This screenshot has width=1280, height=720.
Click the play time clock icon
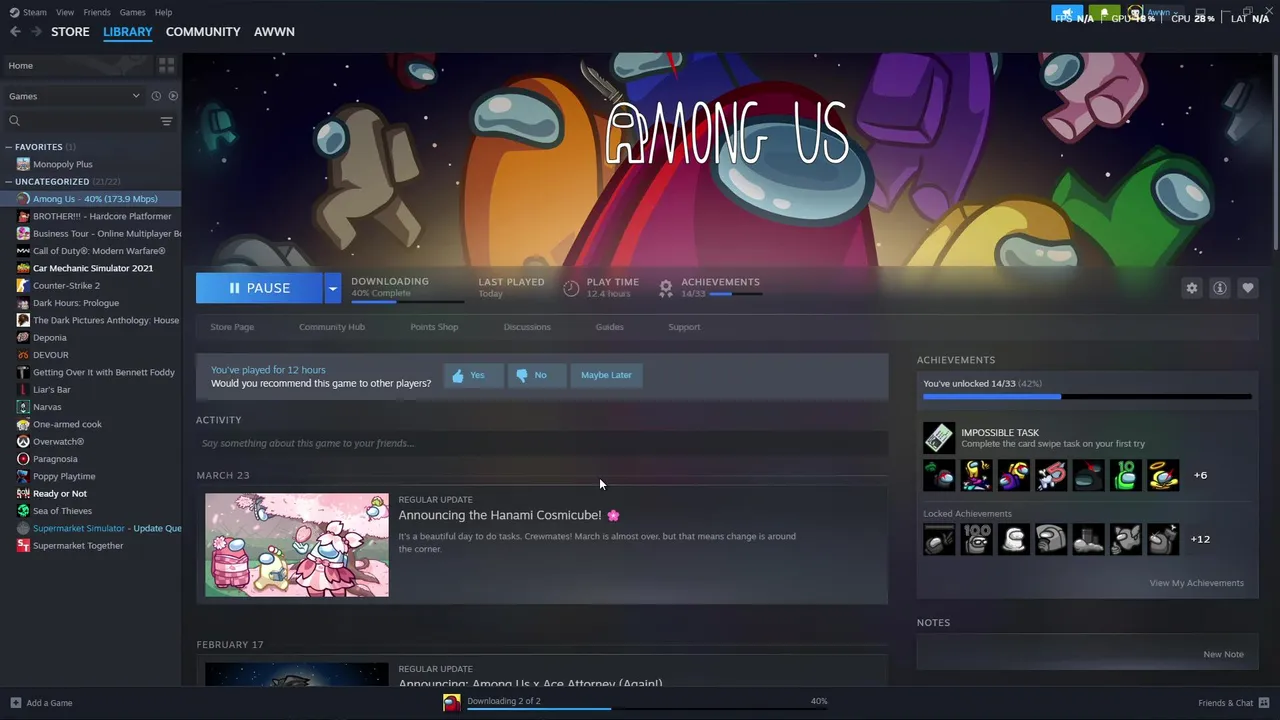(571, 288)
